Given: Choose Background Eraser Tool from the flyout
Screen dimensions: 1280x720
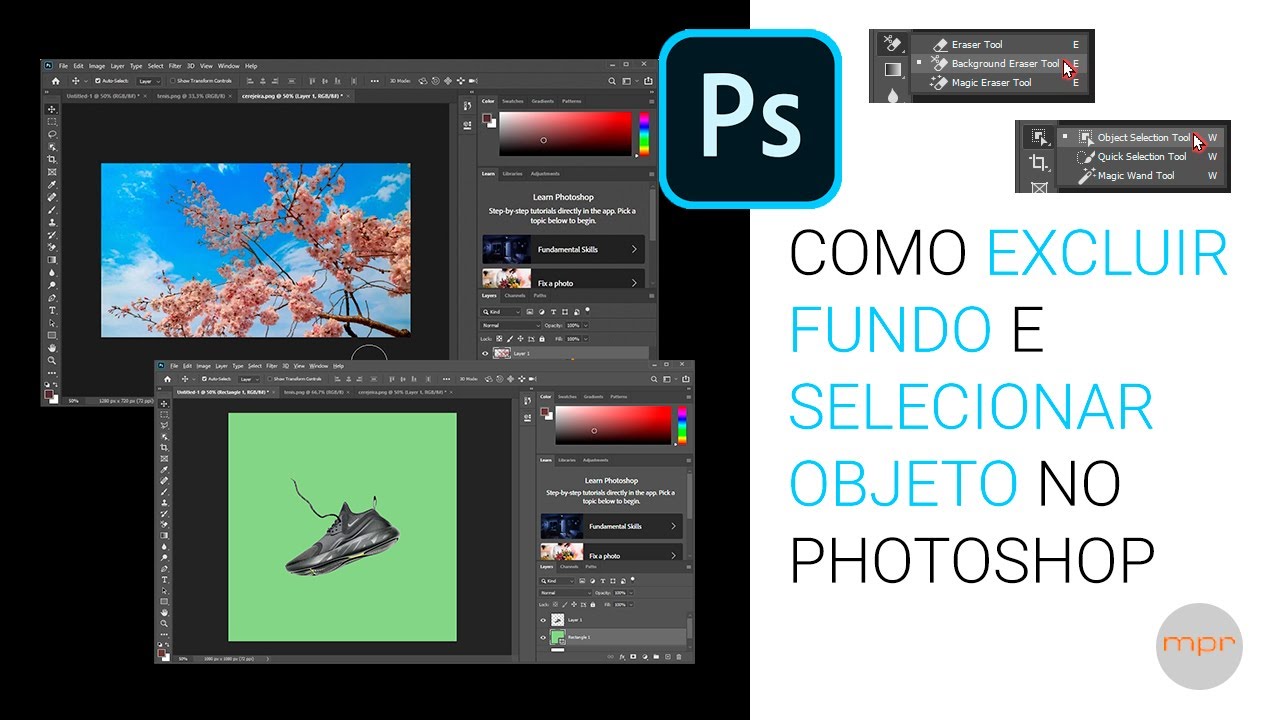Looking at the screenshot, I should (1000, 63).
